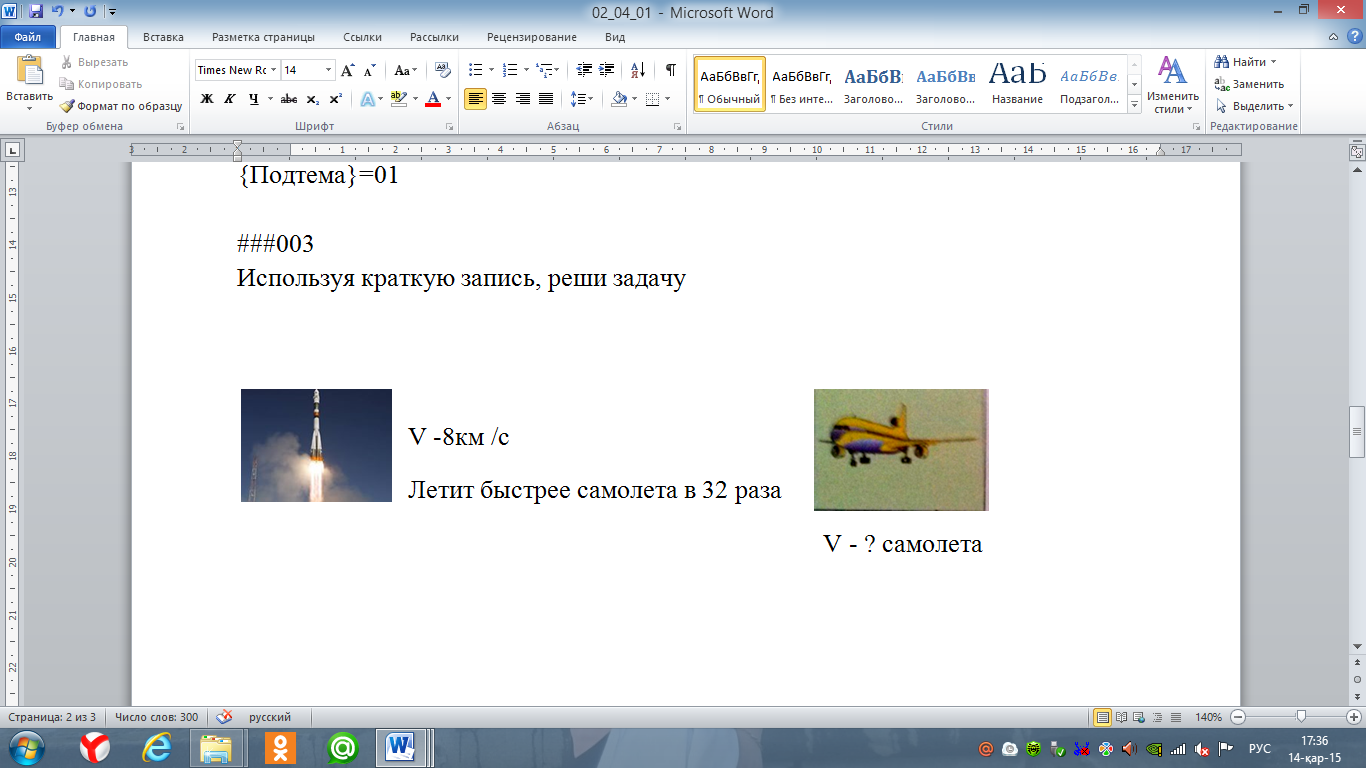Open the Абзац dialog launcher
Viewport: 1366px width, 768px height.
(678, 127)
